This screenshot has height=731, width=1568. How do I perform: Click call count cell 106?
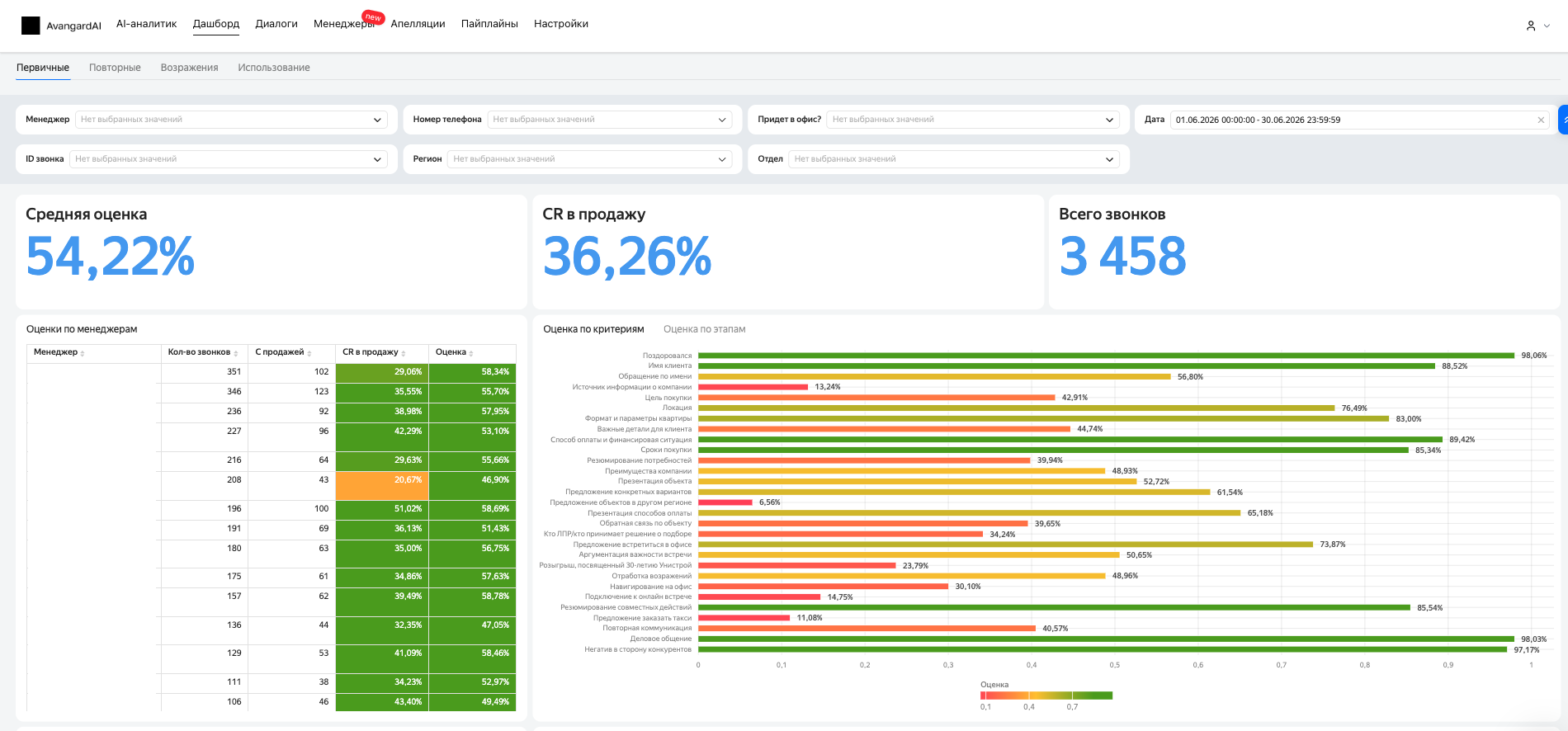click(x=205, y=702)
